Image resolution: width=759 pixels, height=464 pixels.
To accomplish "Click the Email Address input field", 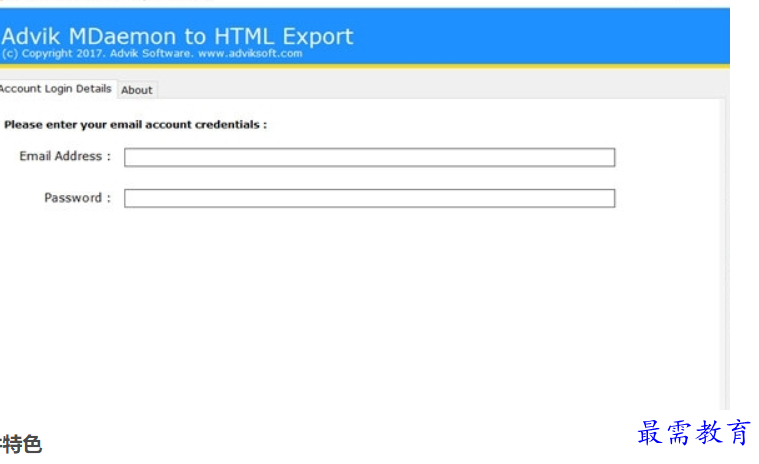I will [369, 157].
